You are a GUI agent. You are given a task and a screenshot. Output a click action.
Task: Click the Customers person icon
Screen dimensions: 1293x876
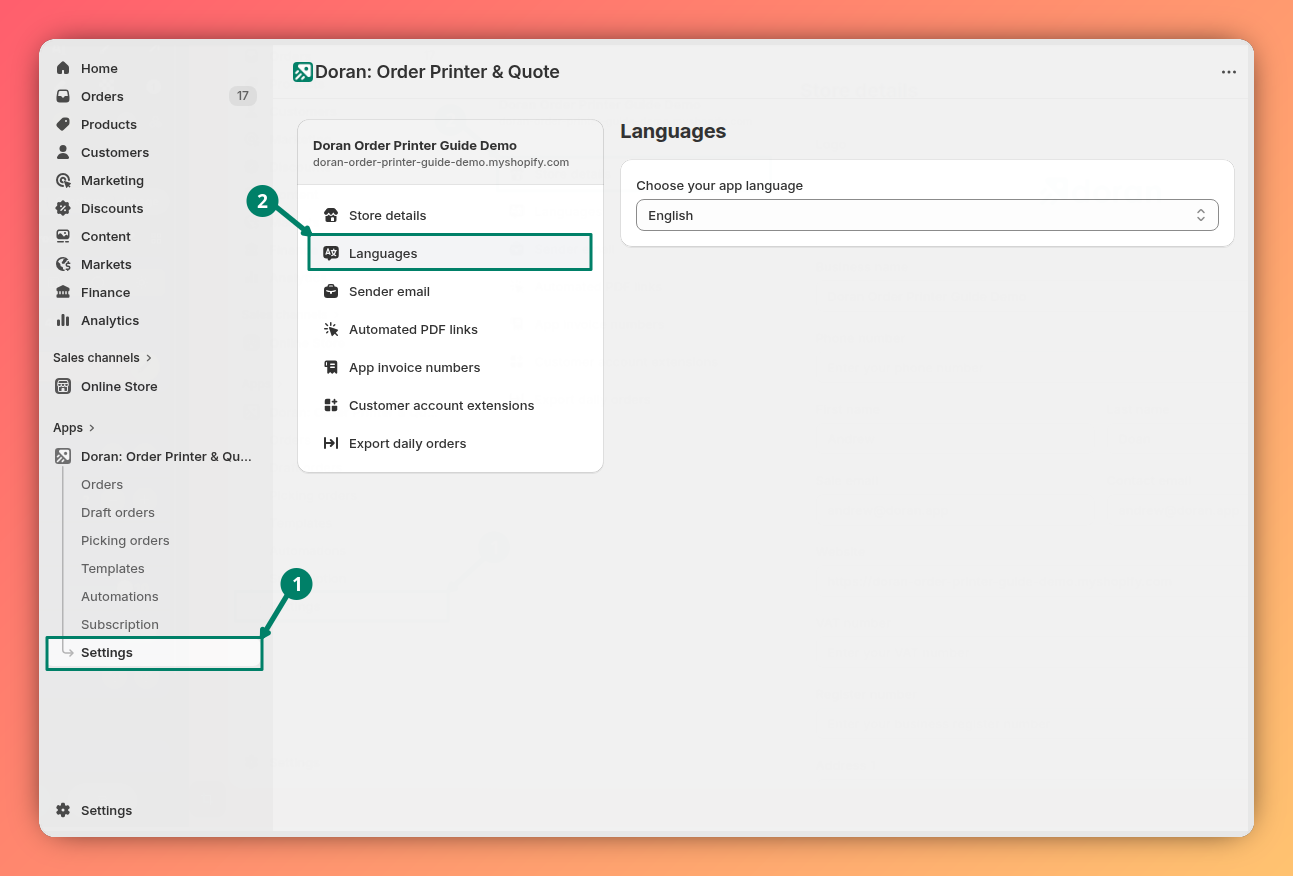[63, 152]
